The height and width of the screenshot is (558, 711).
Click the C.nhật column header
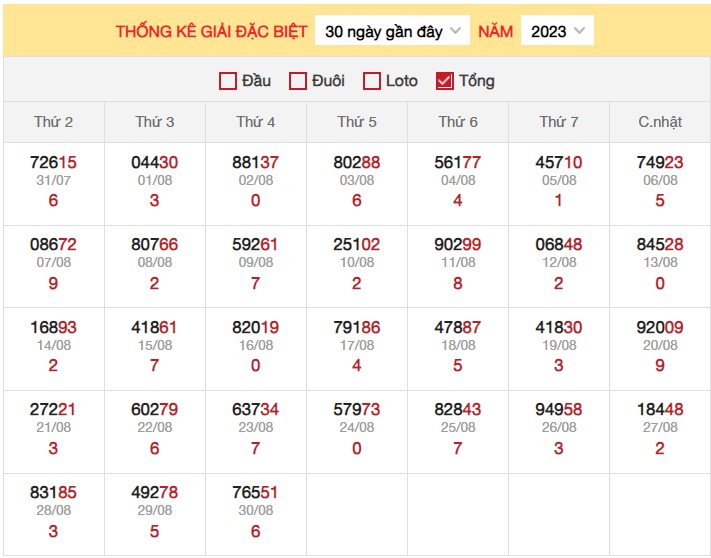[x=660, y=122]
